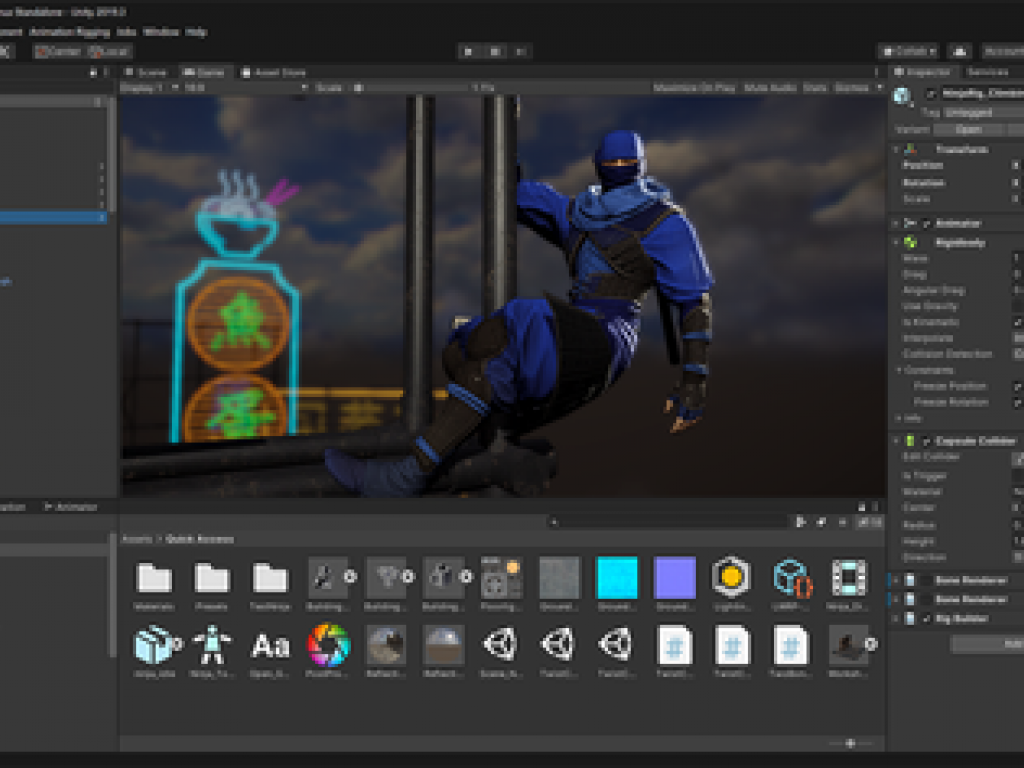Open the Help menu
The height and width of the screenshot is (768, 1024).
196,31
